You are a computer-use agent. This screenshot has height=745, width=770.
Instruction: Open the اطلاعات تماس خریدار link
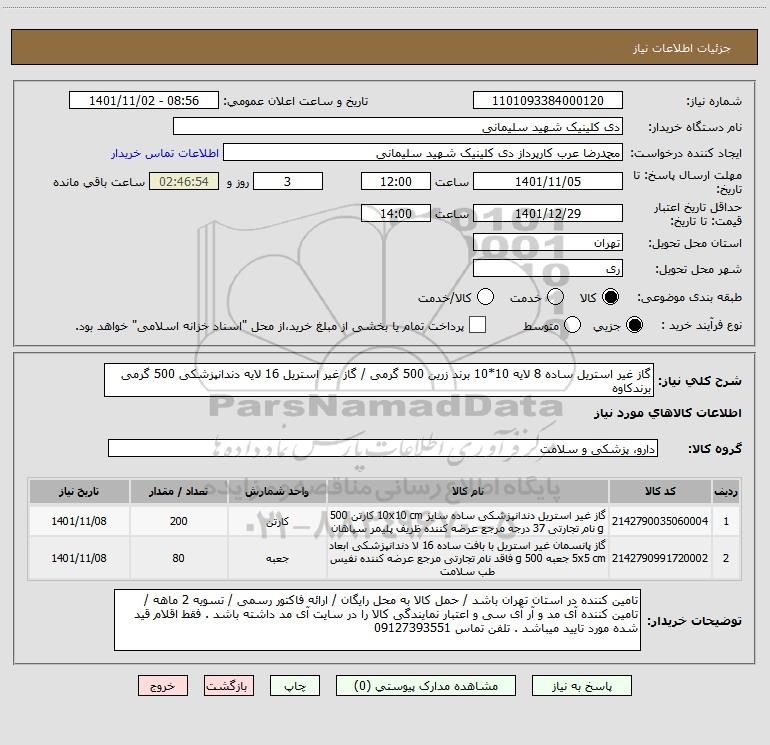click(x=165, y=153)
